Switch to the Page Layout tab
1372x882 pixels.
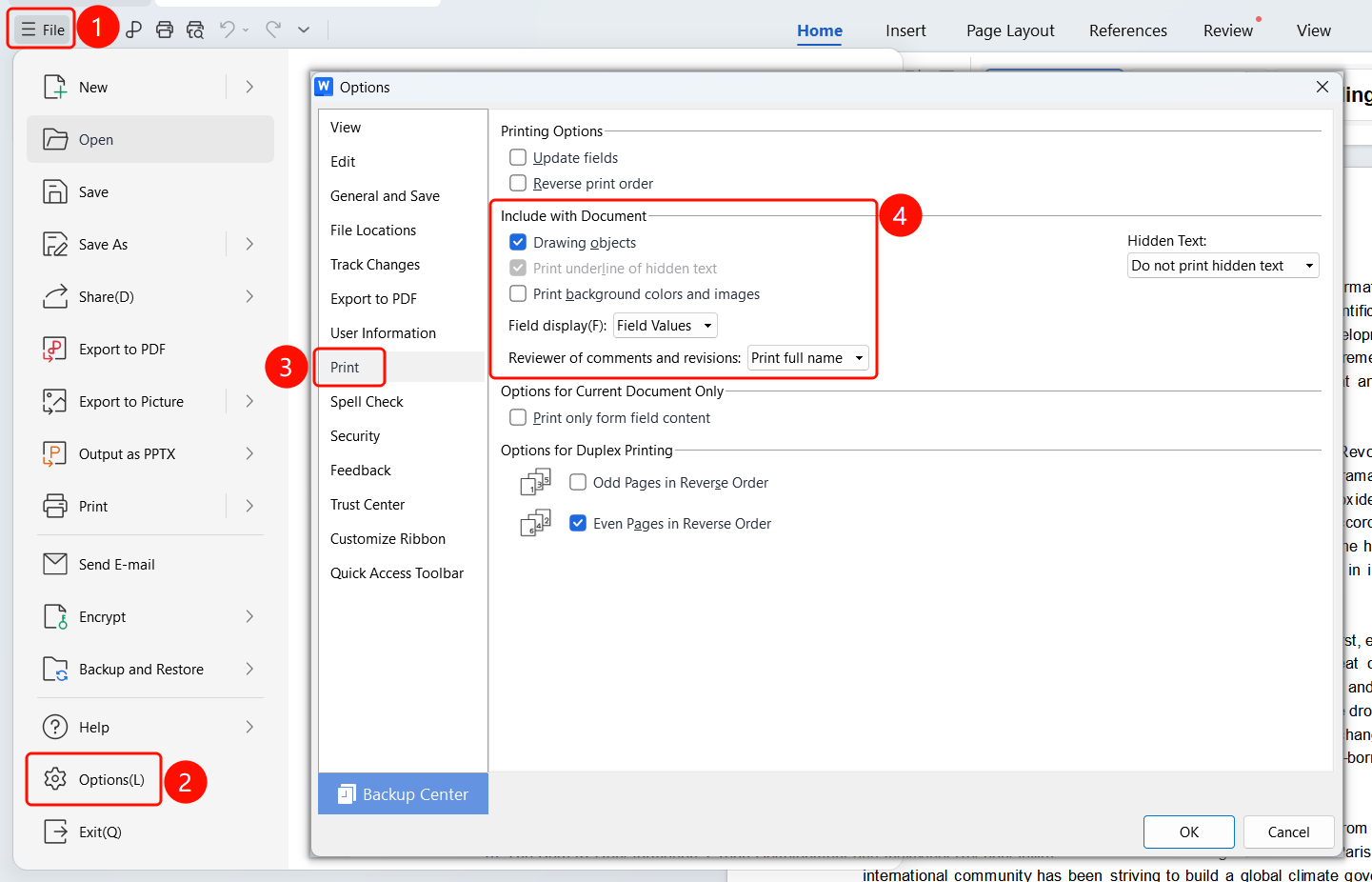click(1010, 30)
